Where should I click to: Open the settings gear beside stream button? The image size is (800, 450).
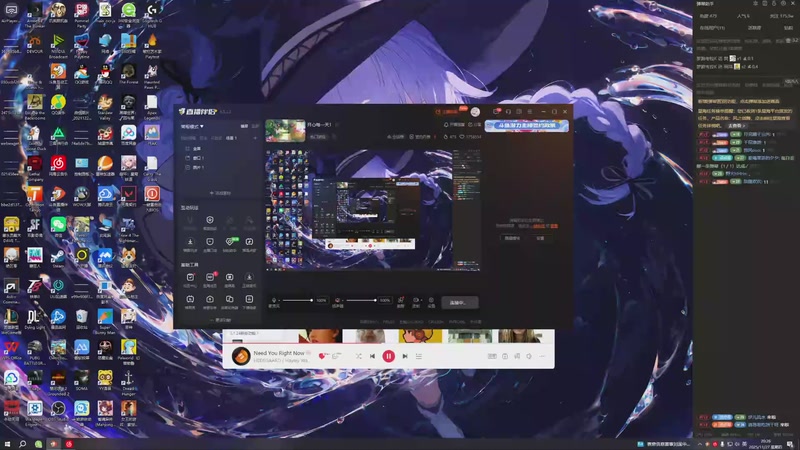point(431,301)
